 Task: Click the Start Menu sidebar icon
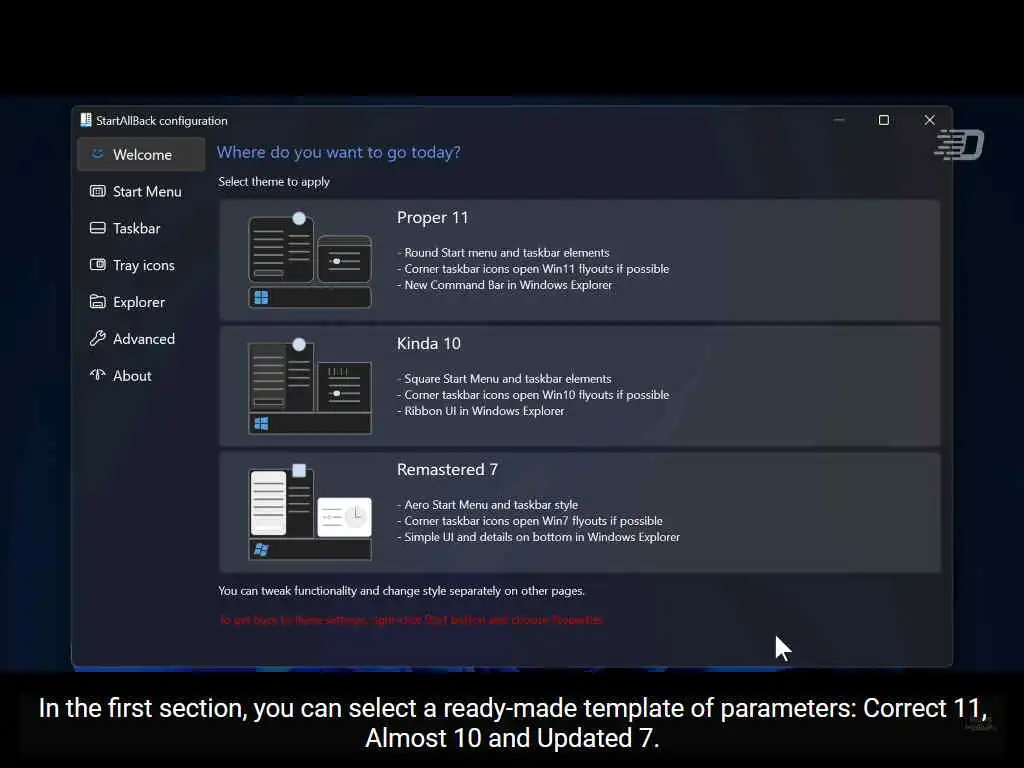tap(97, 191)
